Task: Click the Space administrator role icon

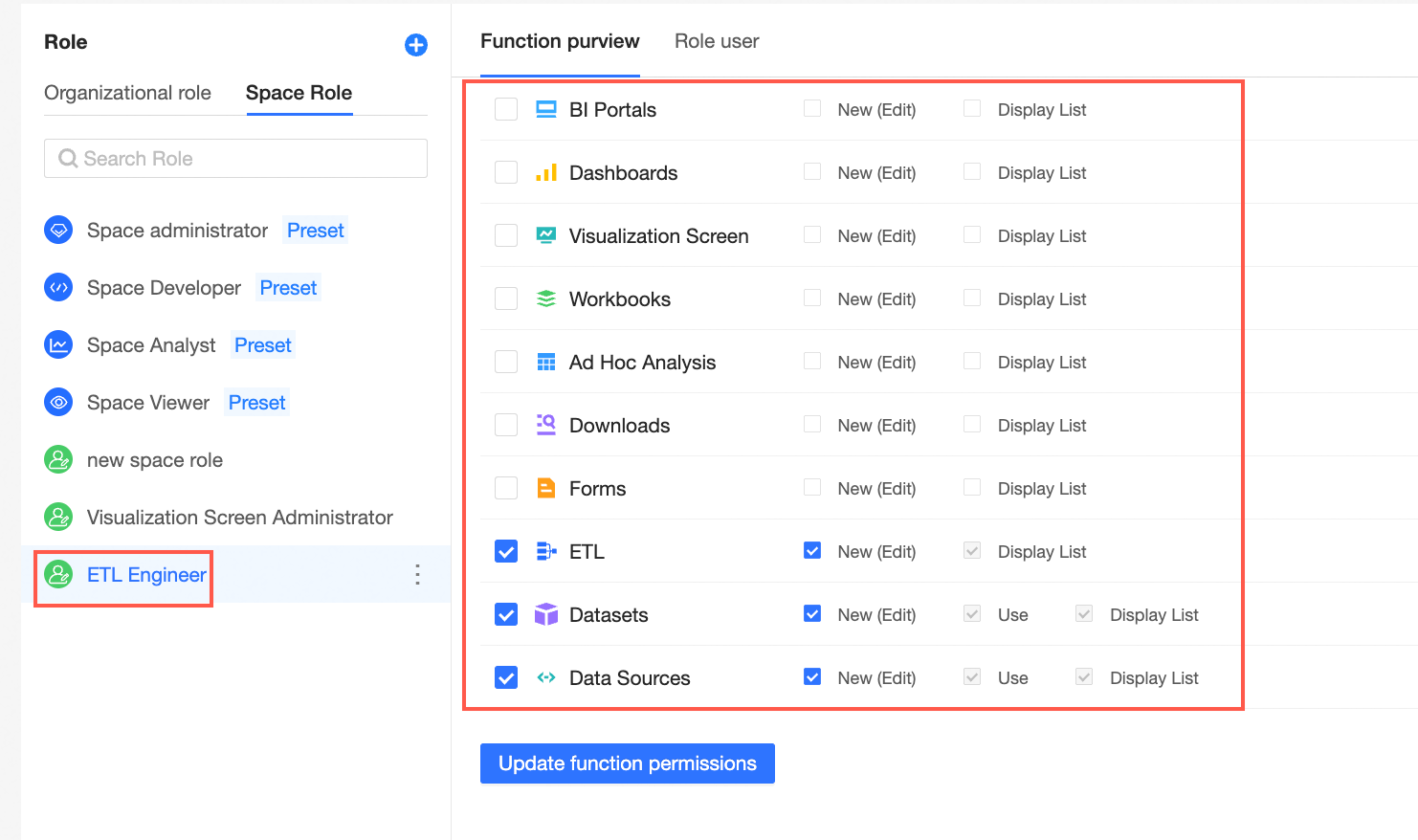Action: pos(58,231)
